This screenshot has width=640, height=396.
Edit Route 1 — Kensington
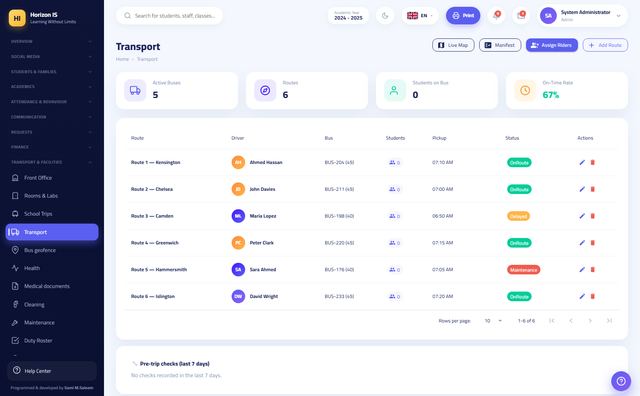click(582, 162)
